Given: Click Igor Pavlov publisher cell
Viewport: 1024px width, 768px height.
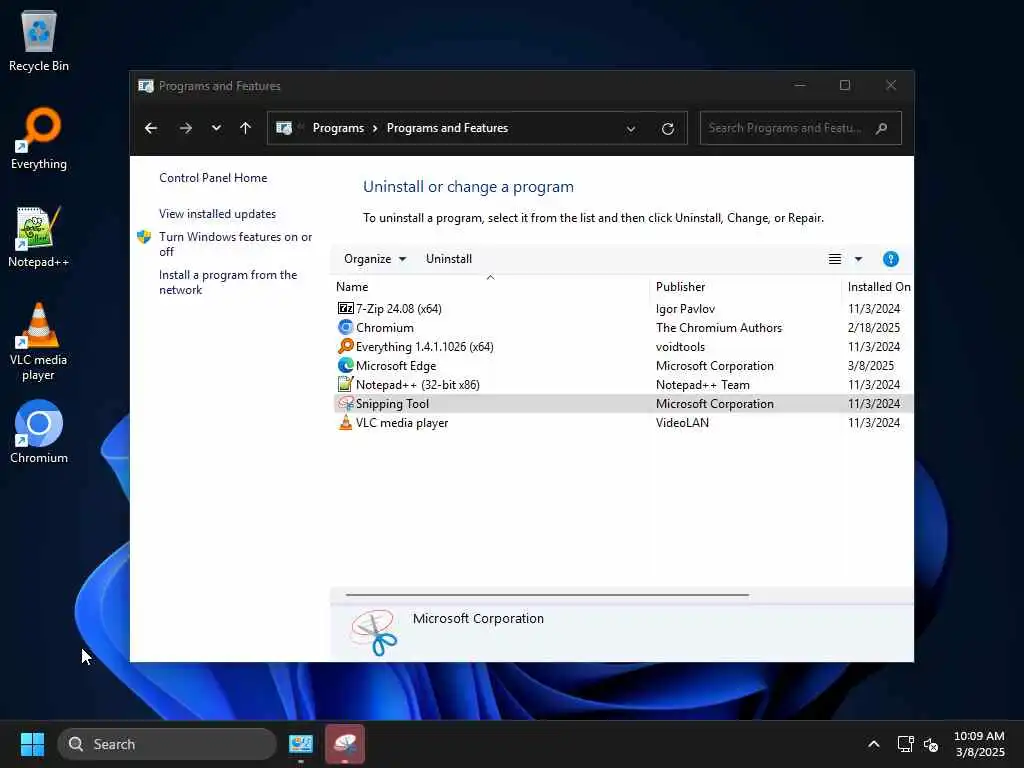Looking at the screenshot, I should point(686,308).
